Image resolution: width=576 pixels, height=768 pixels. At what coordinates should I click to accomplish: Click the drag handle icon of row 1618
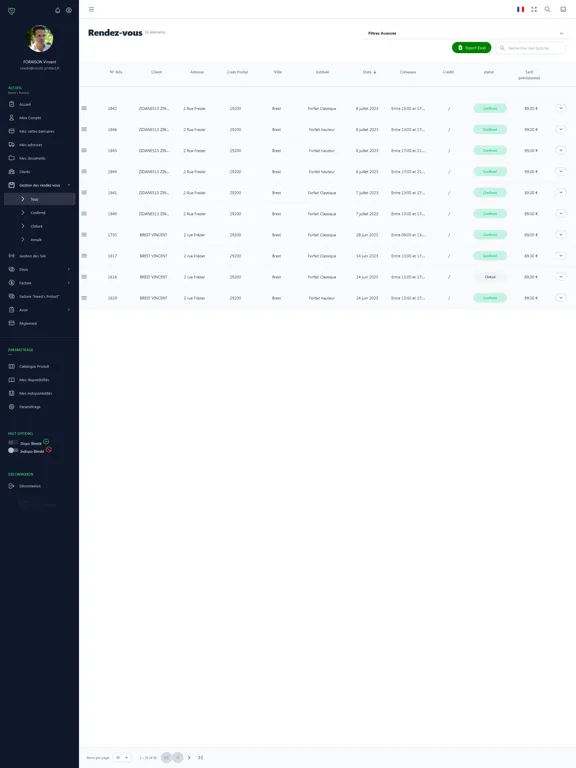[x=84, y=277]
